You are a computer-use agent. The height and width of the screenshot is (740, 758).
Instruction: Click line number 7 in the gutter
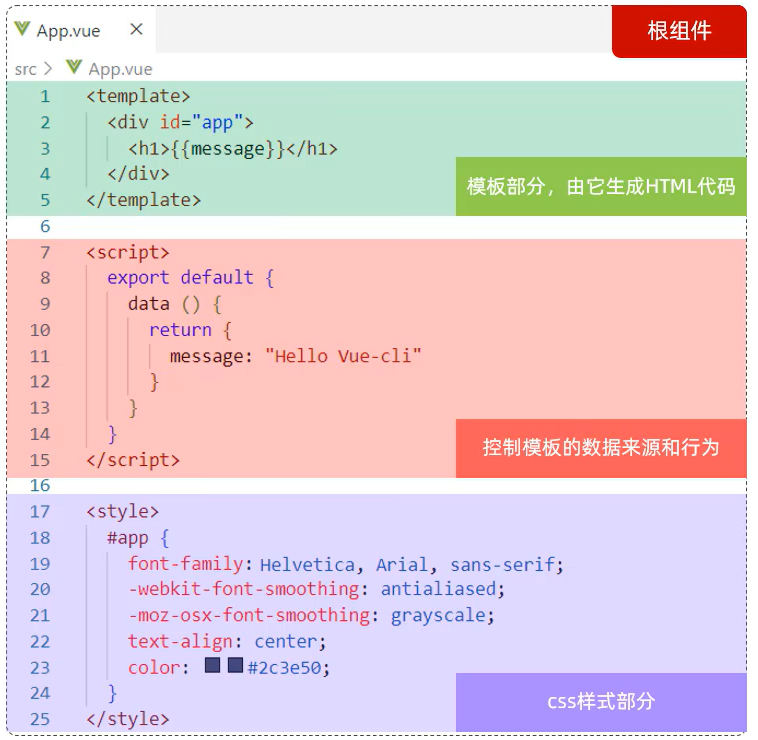[x=45, y=252]
